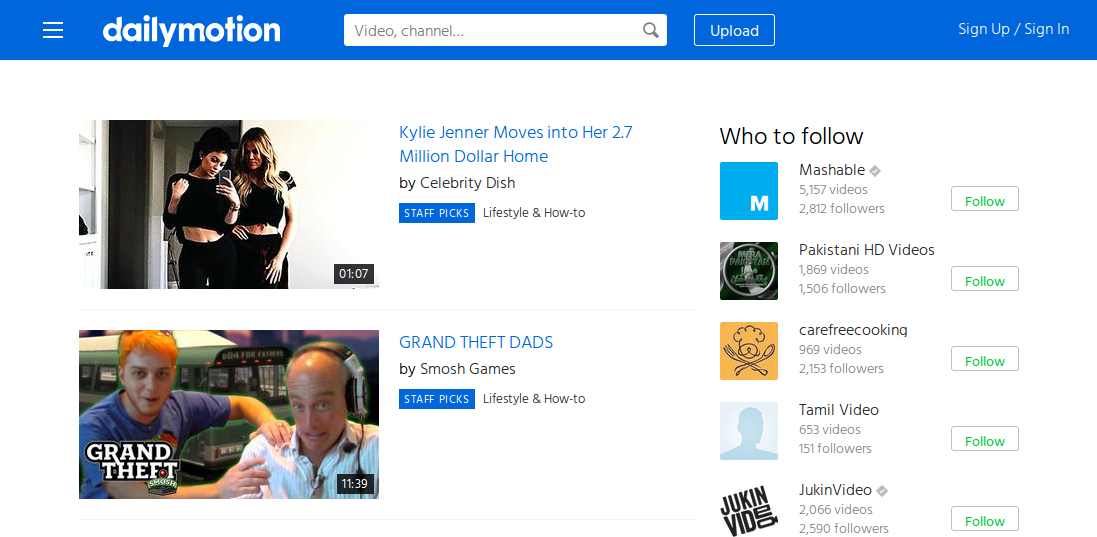Visit the Celebrity Dish channel
The width and height of the screenshot is (1097, 537).
467,182
